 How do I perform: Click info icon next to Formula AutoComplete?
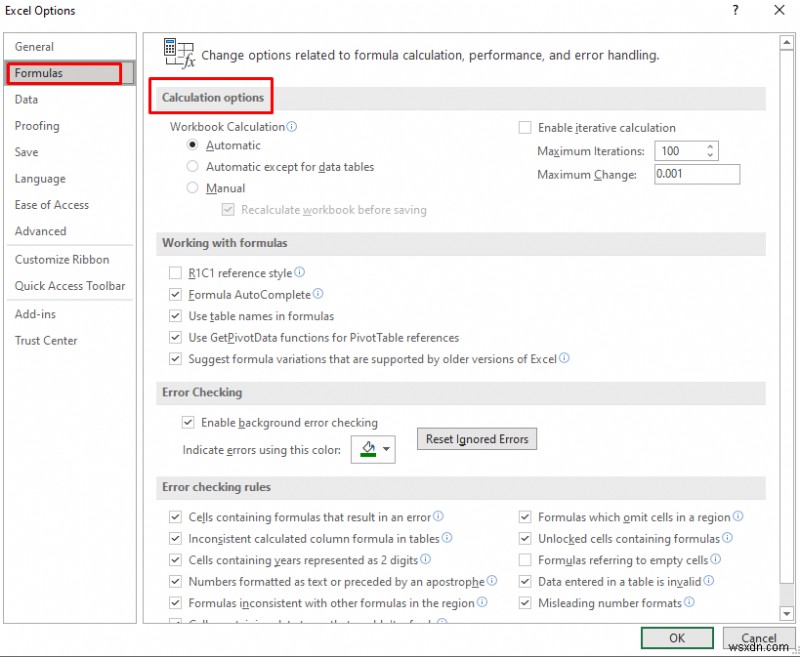318,294
